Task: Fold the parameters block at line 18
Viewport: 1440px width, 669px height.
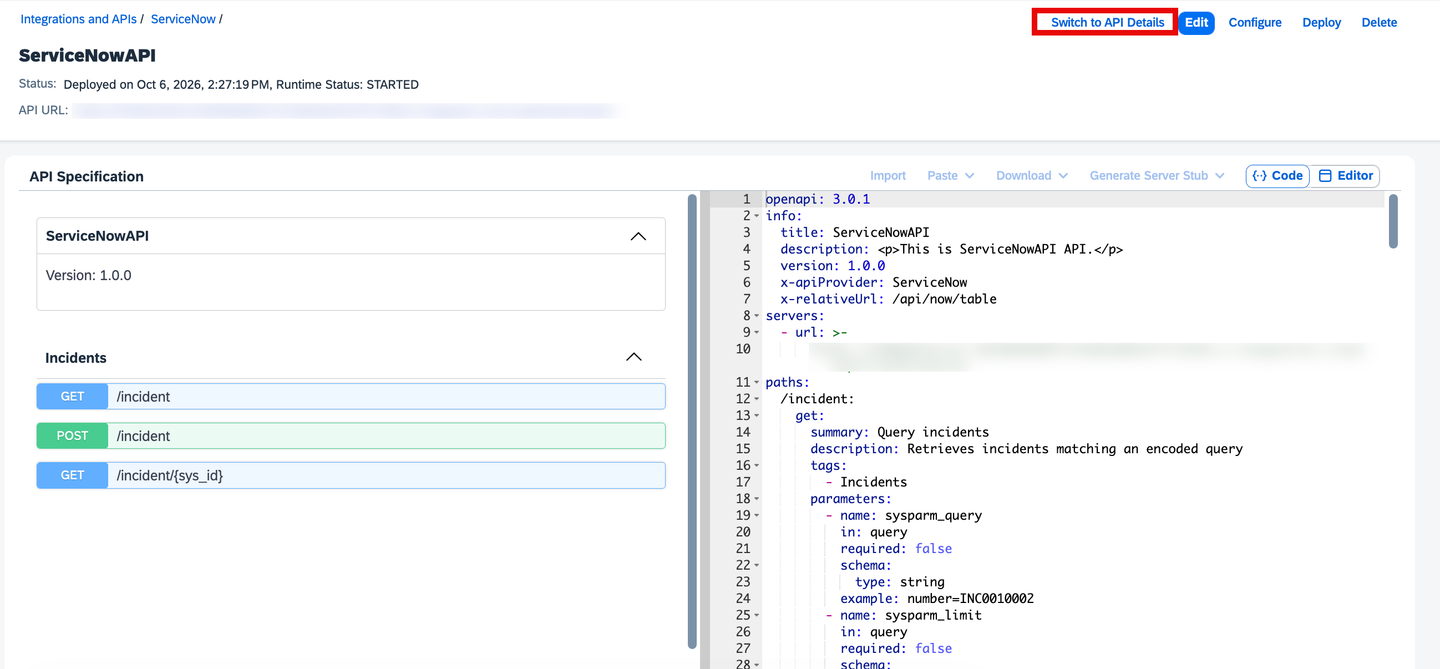Action: point(758,499)
